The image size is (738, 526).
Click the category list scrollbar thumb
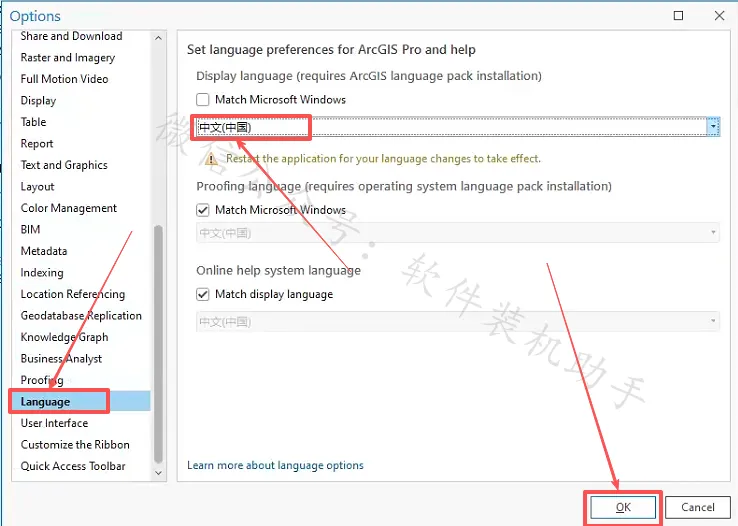coord(159,344)
